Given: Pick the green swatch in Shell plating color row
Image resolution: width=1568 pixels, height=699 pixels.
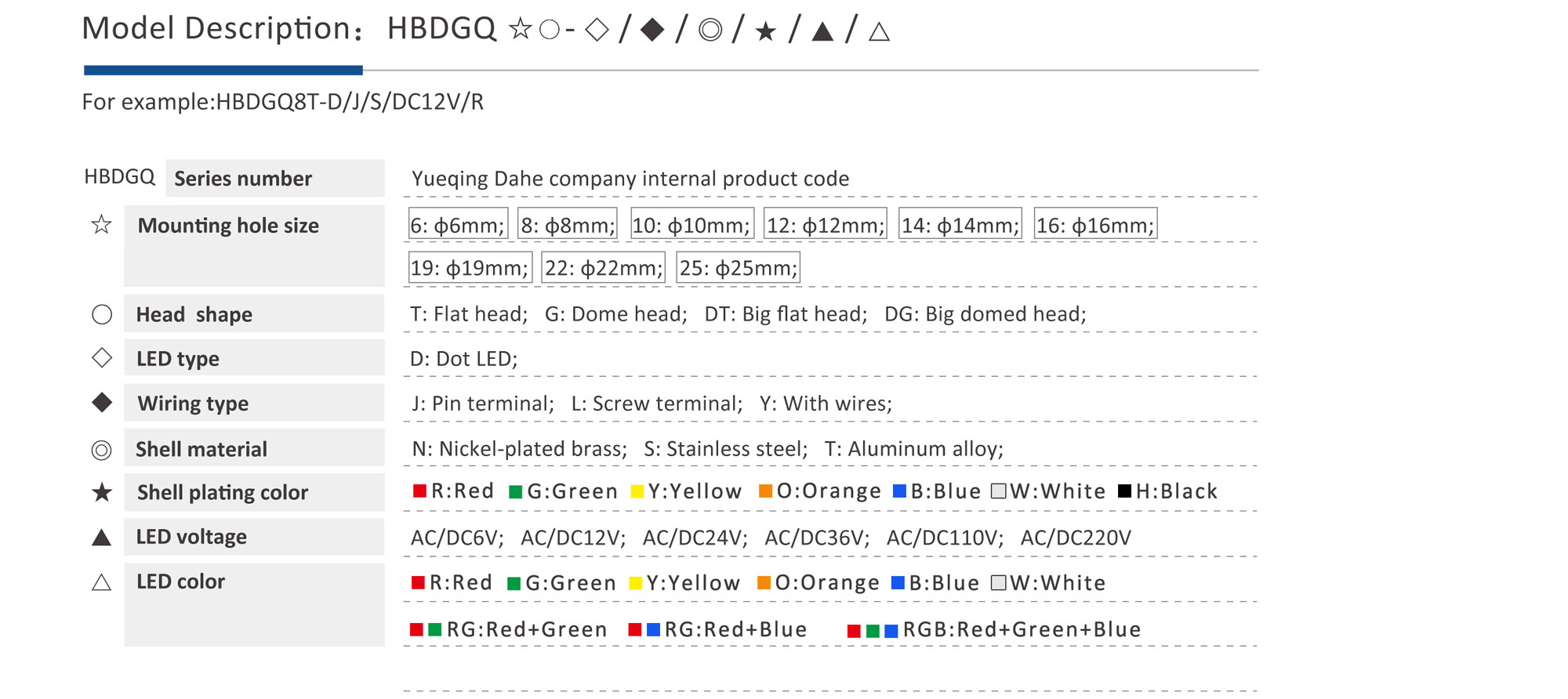Looking at the screenshot, I should [515, 492].
